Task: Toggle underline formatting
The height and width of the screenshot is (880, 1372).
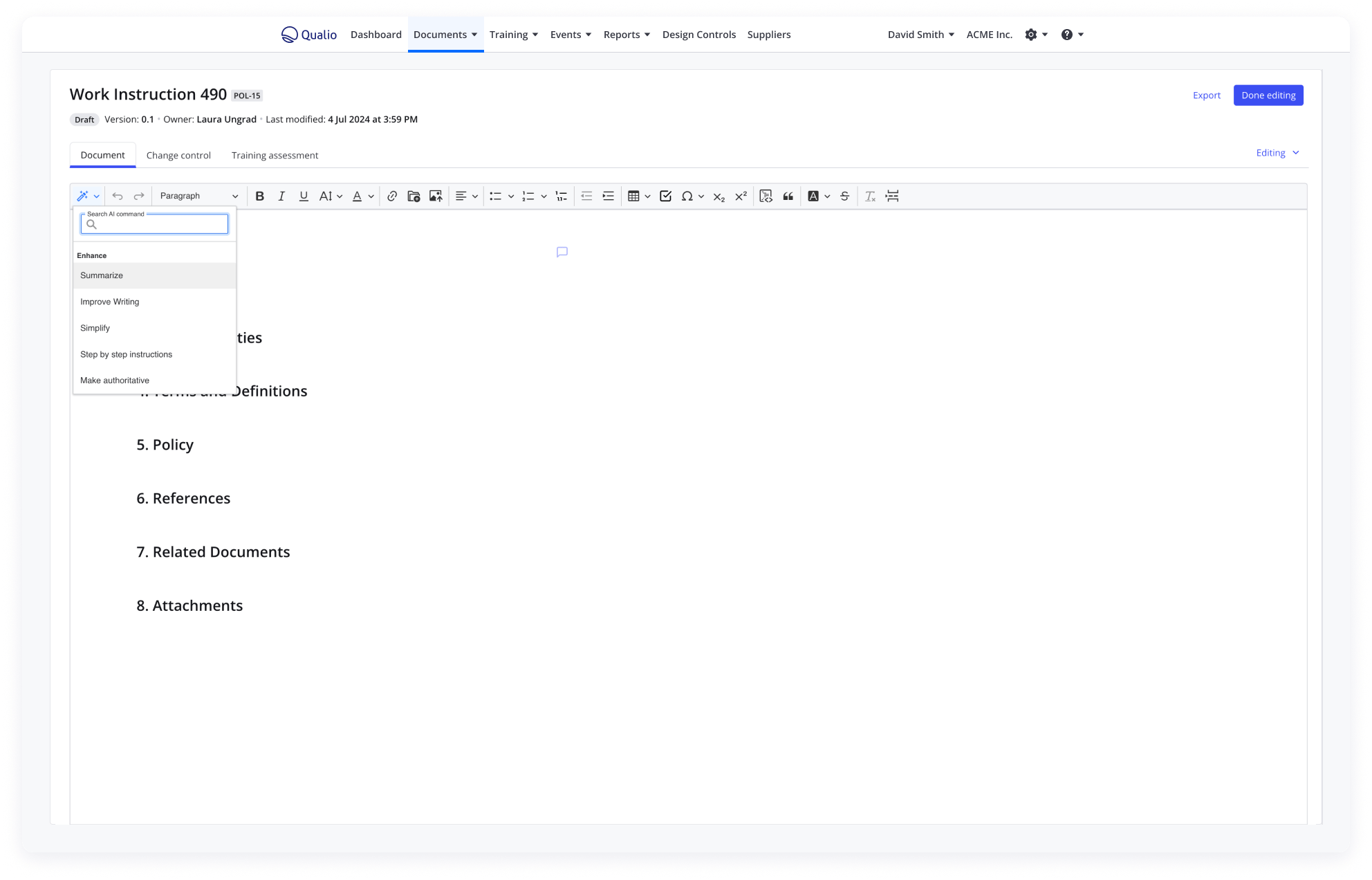Action: 304,196
